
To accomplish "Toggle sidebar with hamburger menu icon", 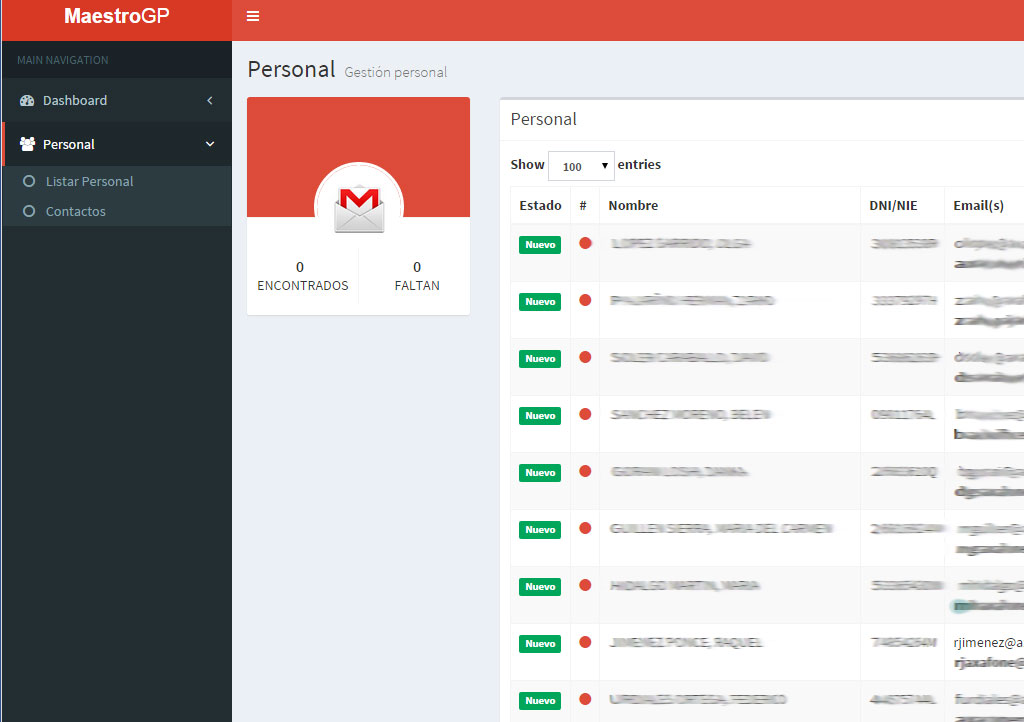I will click(253, 16).
